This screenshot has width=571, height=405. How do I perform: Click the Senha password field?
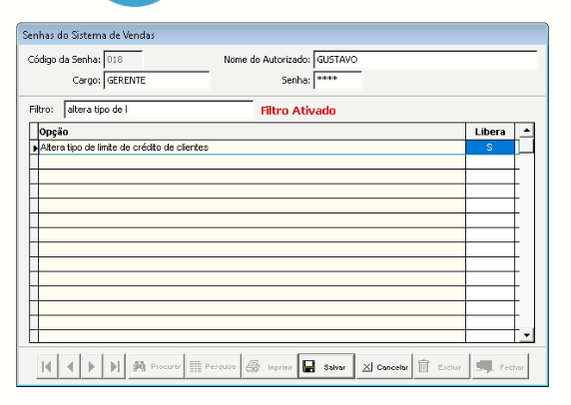(338, 80)
